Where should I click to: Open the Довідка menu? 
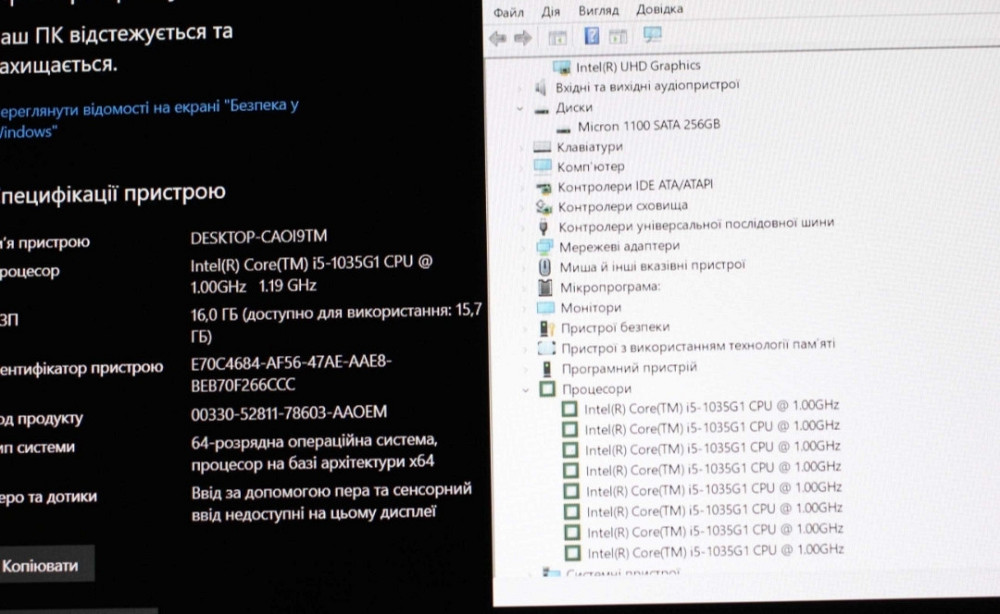click(660, 10)
